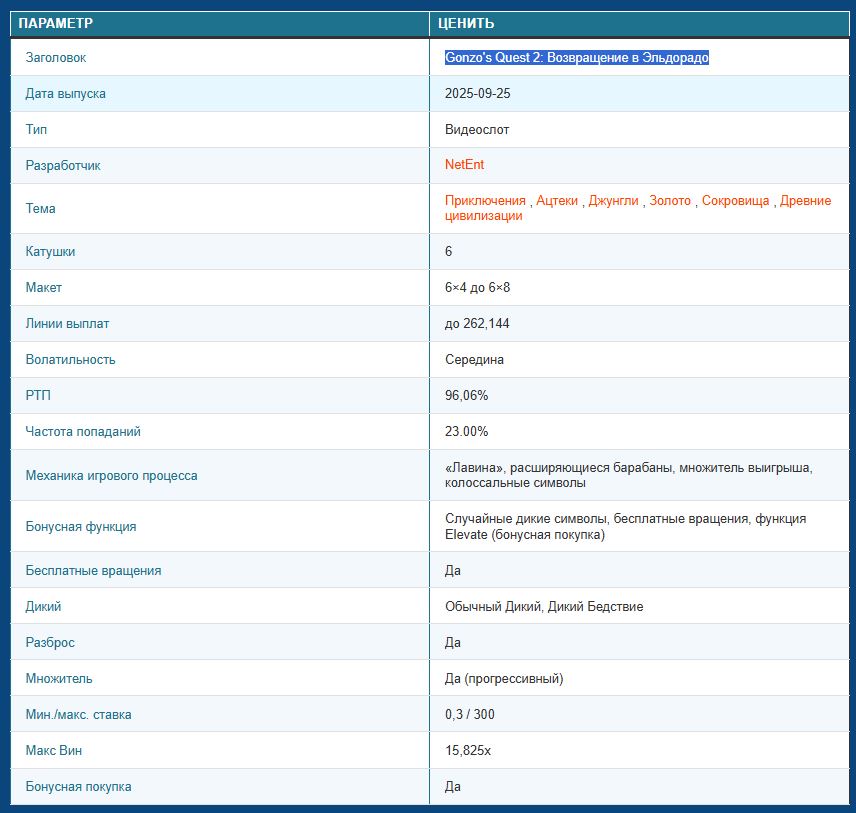This screenshot has height=813, width=856.
Task: Select the Золото theme link
Action: tap(670, 201)
